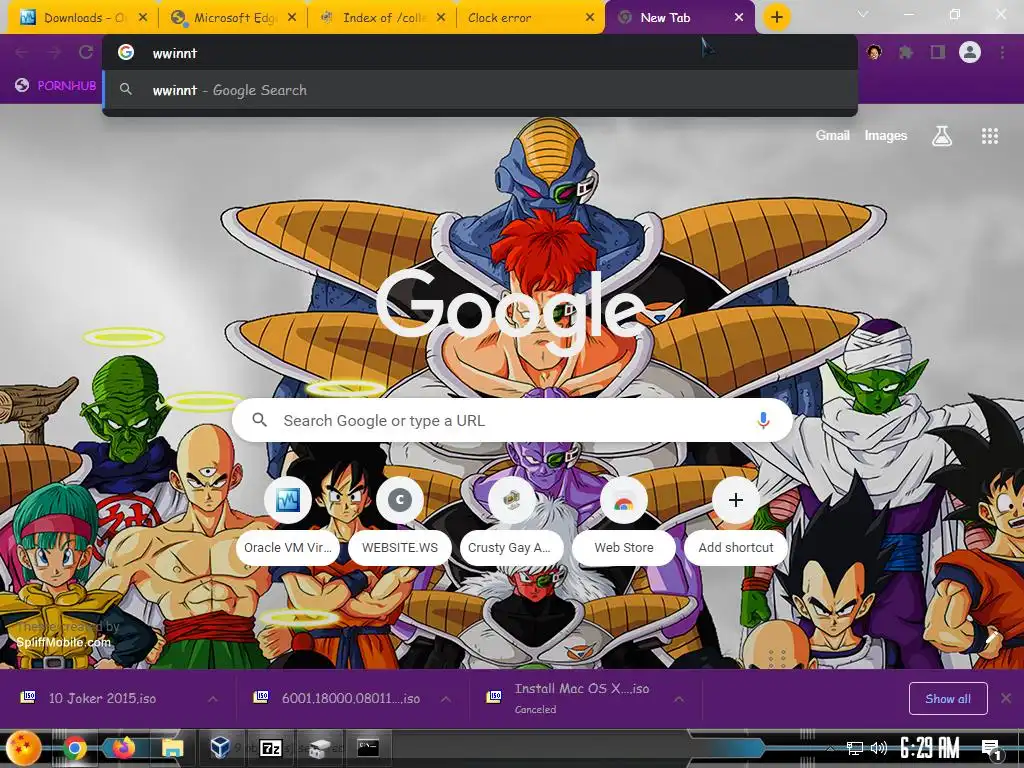Close the downloads bar
The height and width of the screenshot is (768, 1024).
click(1006, 698)
